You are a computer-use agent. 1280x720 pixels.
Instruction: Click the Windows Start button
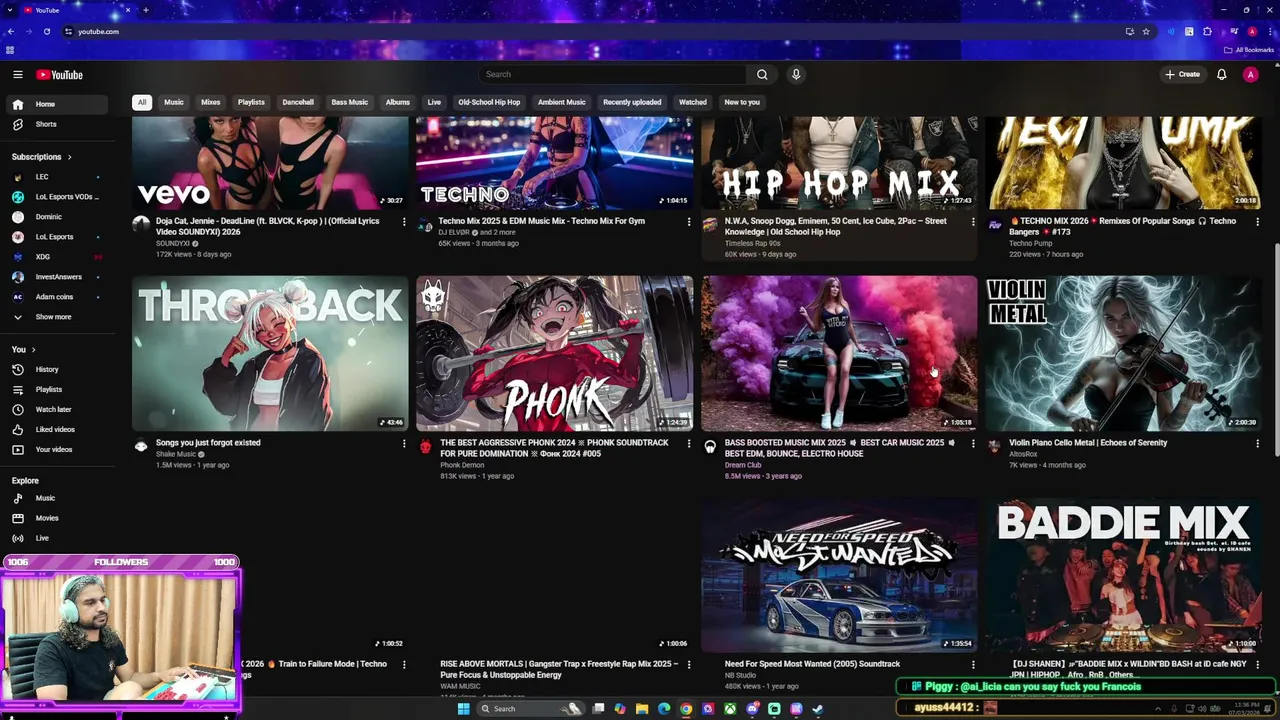tap(463, 709)
